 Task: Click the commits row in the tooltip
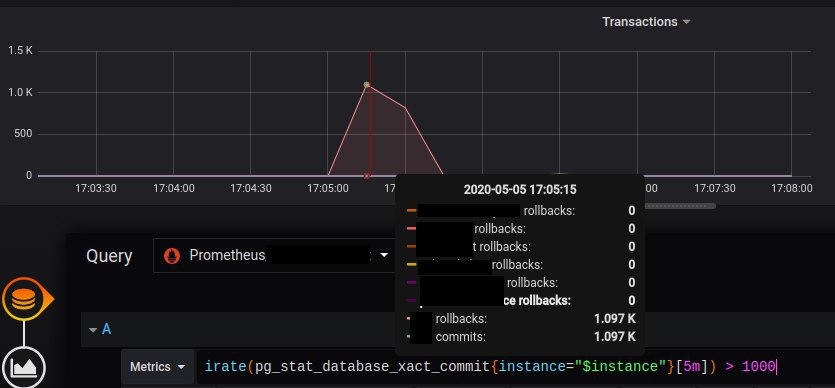(x=521, y=336)
